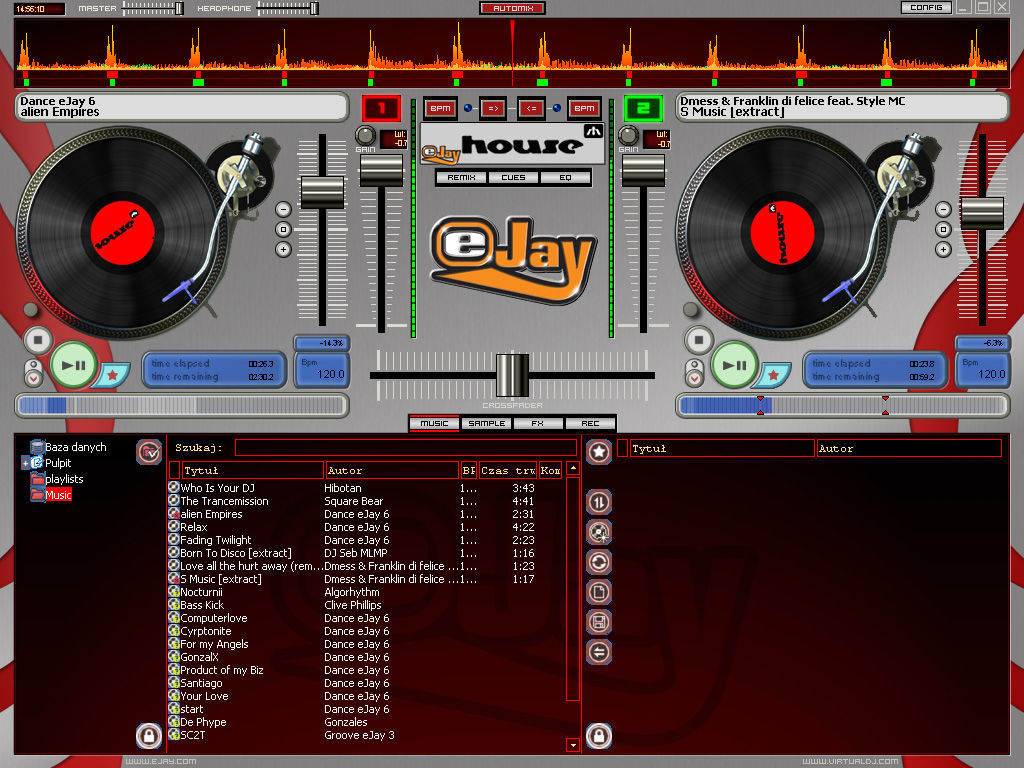
Task: Switch to the FX tab
Action: click(537, 424)
